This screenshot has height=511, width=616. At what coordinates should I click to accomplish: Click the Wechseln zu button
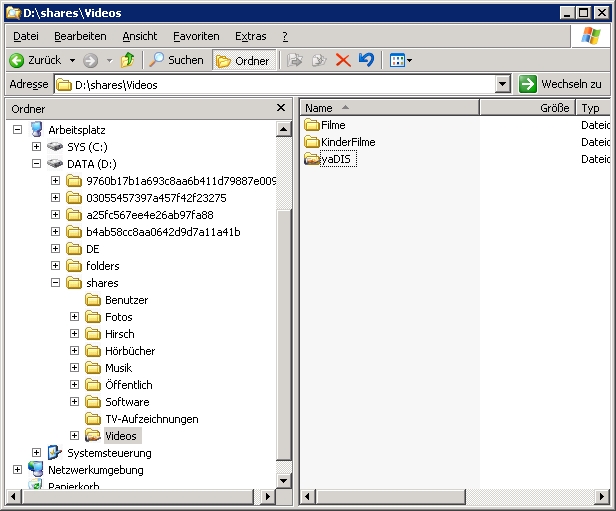(x=562, y=84)
